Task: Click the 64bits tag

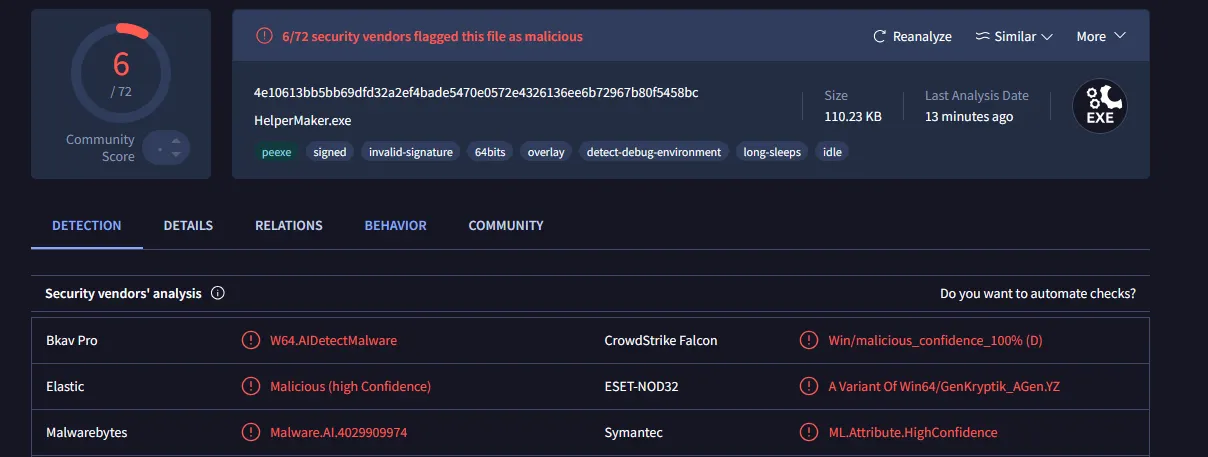Action: [490, 152]
